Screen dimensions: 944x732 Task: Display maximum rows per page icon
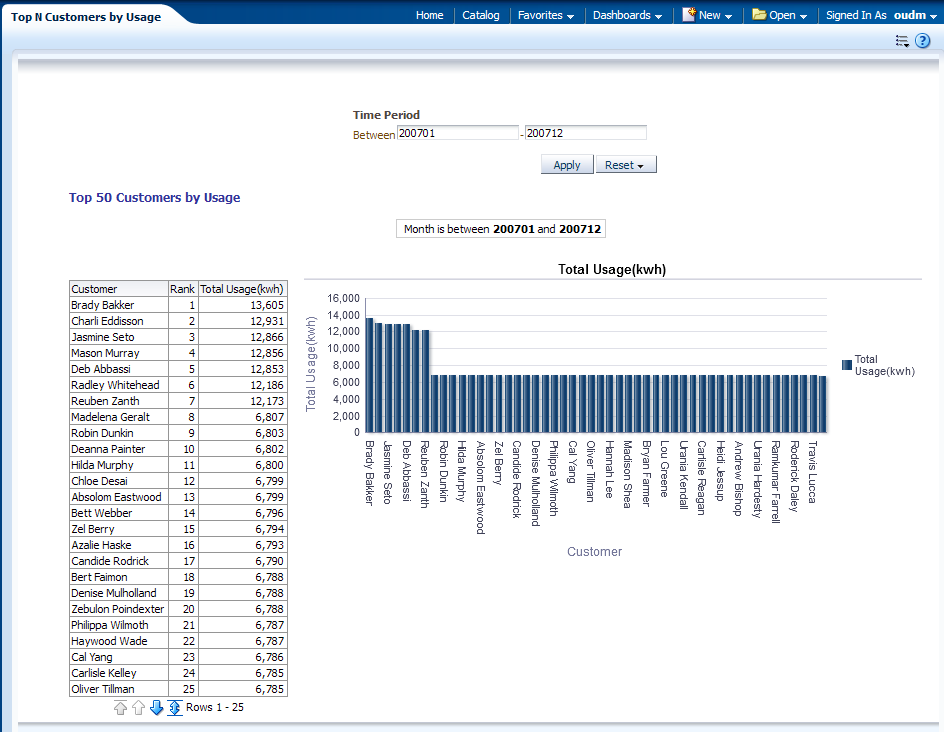click(x=175, y=708)
